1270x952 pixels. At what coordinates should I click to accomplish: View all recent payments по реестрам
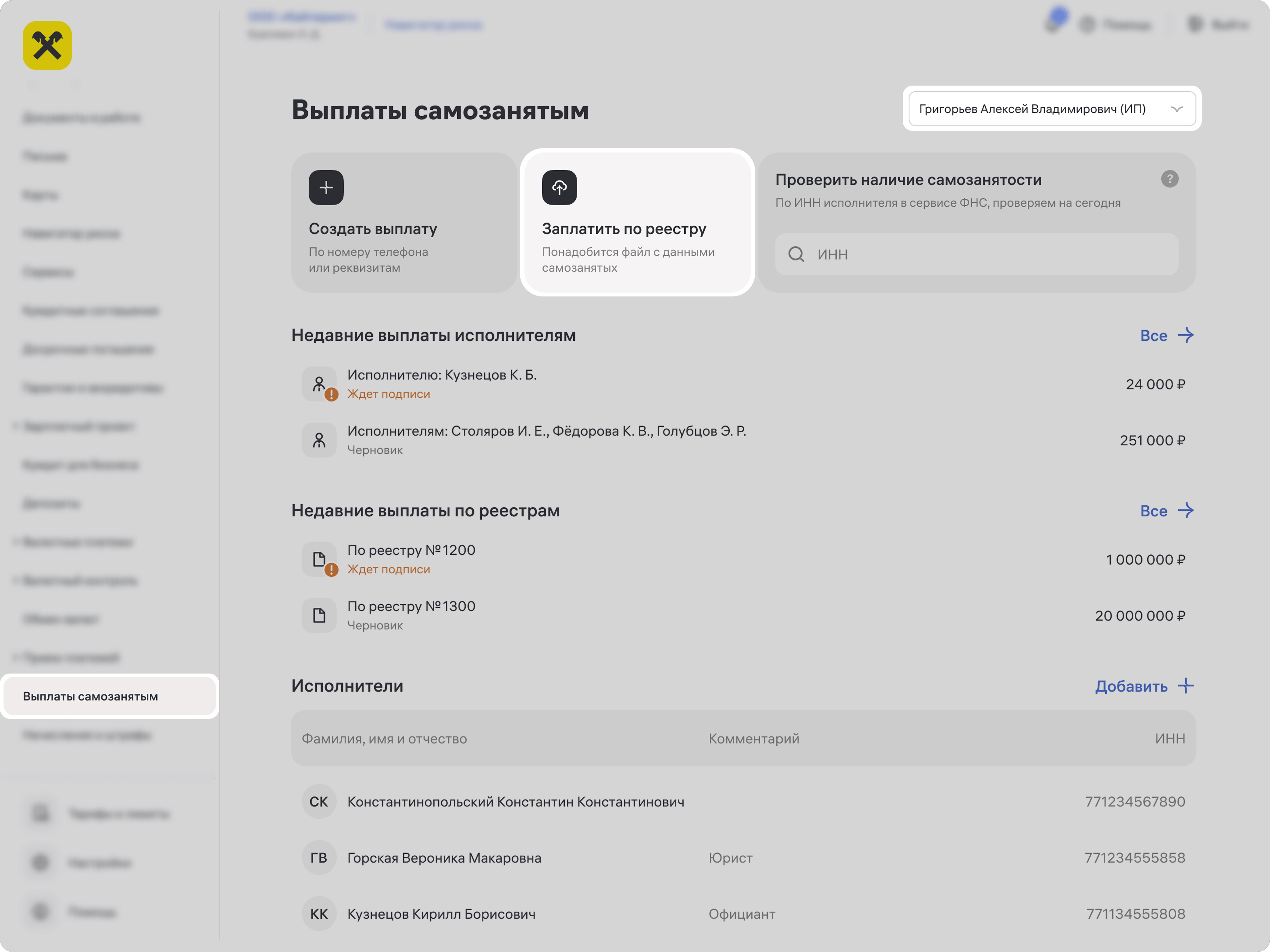(x=1166, y=511)
